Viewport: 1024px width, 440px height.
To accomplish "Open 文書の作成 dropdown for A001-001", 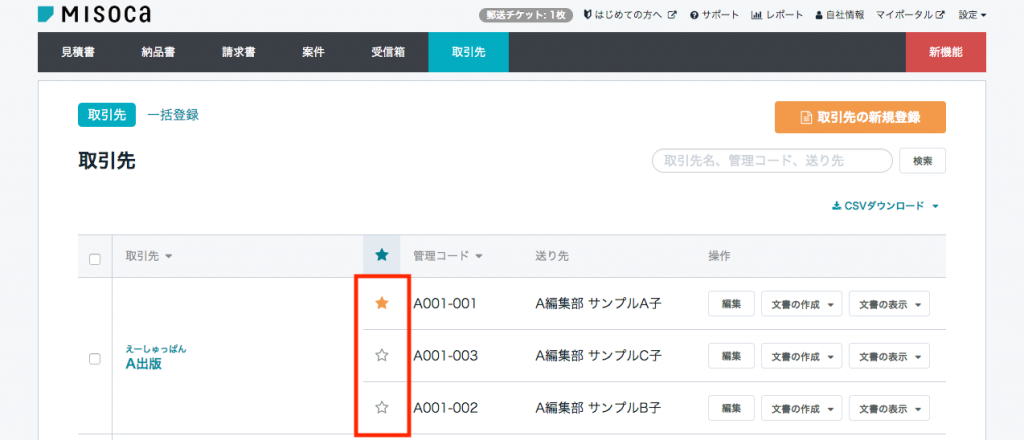I will (x=802, y=304).
